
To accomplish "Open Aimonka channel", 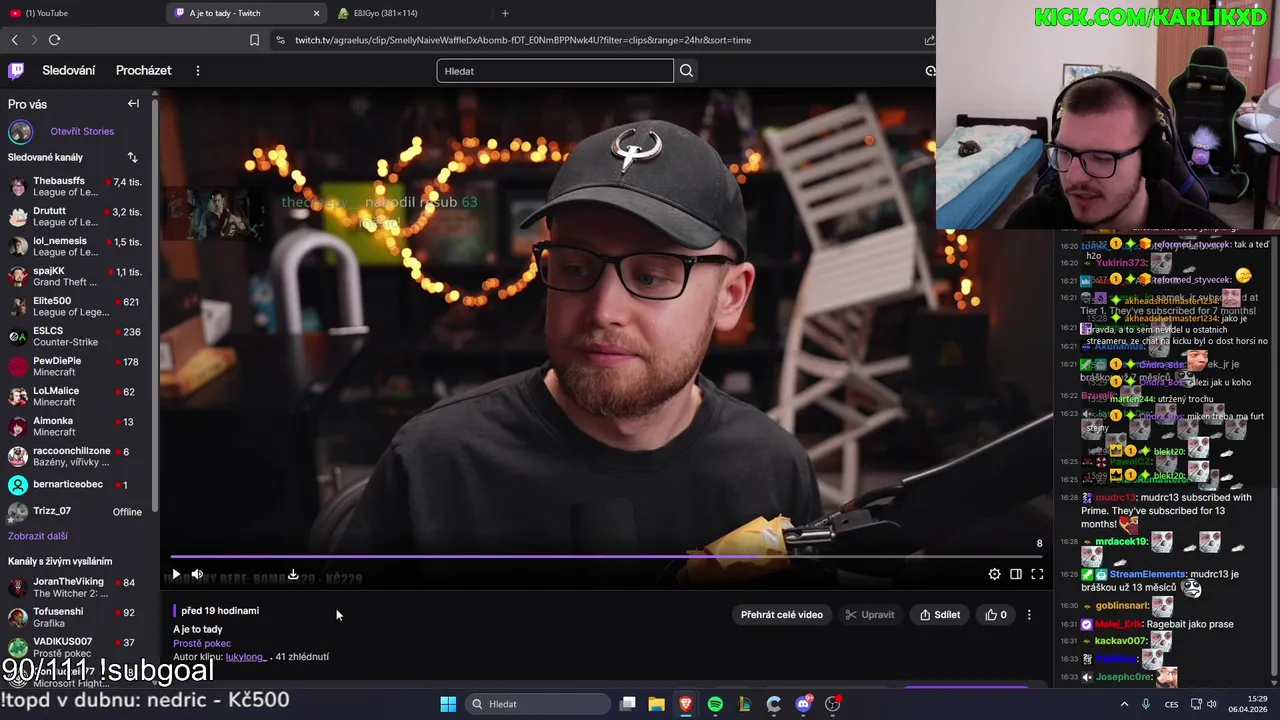I will pos(75,427).
